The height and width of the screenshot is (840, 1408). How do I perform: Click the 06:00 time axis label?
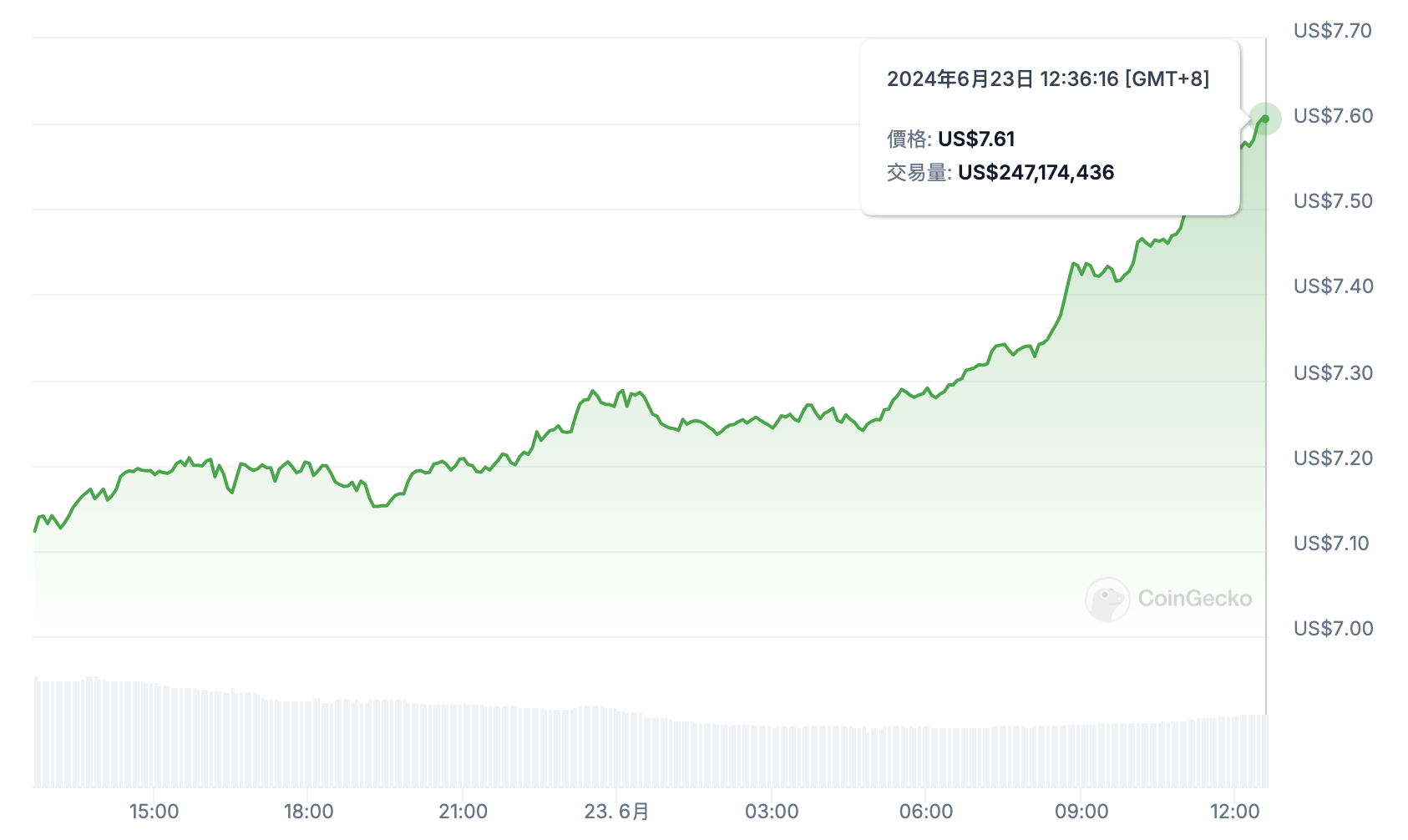click(925, 812)
